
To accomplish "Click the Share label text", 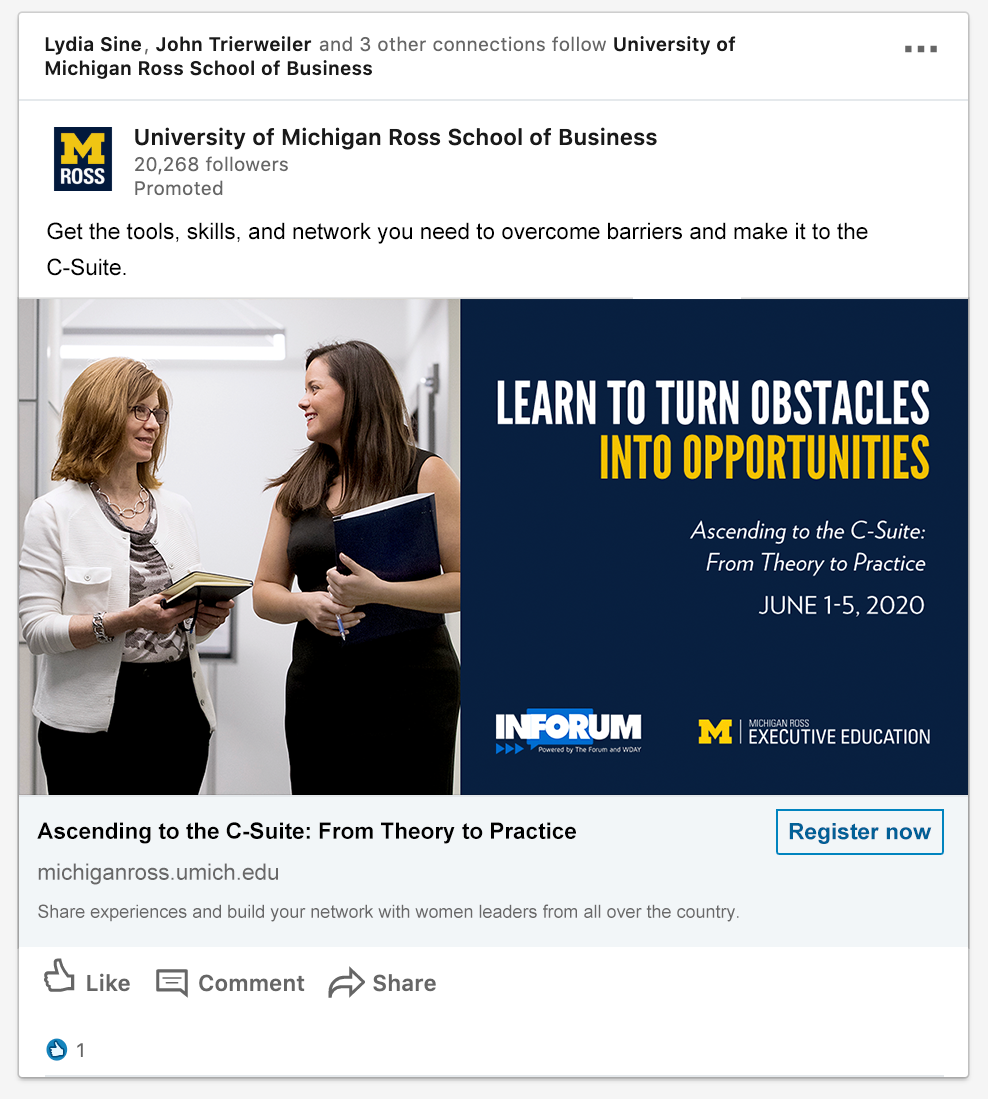I will (x=404, y=983).
